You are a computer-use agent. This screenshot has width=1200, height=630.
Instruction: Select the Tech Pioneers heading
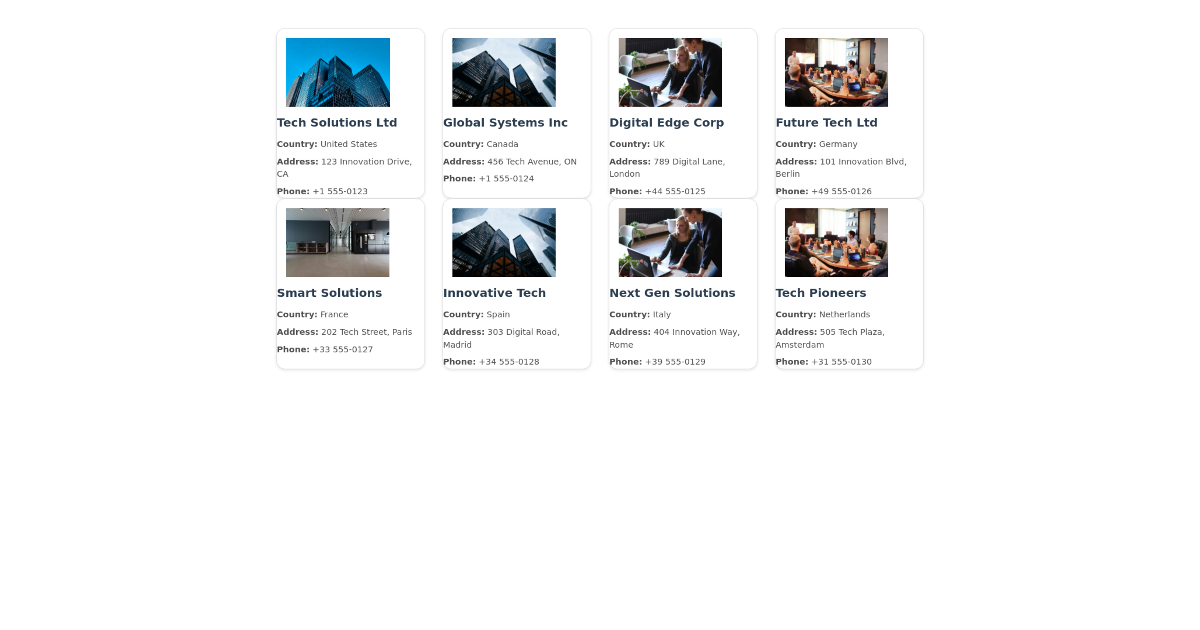click(x=820, y=293)
